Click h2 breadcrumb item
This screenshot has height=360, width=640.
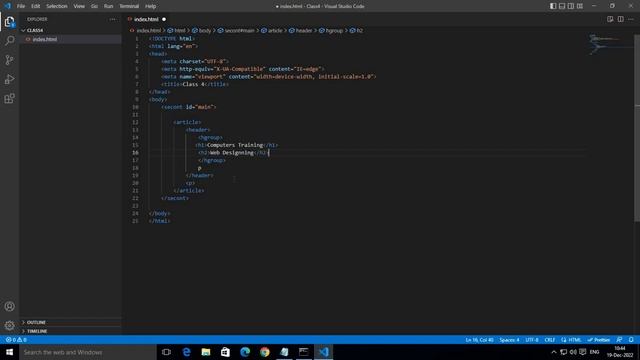click(x=356, y=30)
